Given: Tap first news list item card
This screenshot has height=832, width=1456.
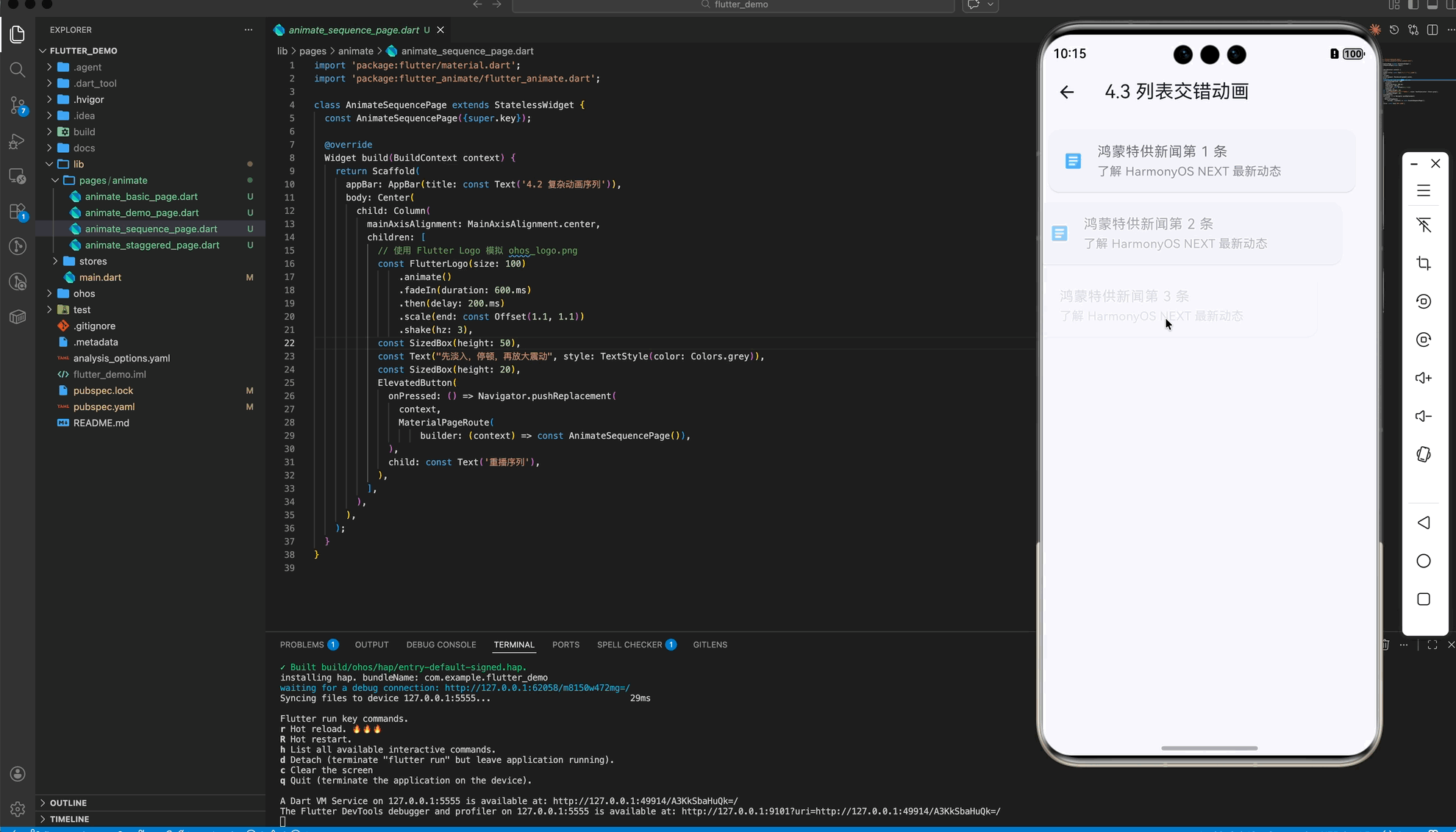Looking at the screenshot, I should click(x=1202, y=161).
